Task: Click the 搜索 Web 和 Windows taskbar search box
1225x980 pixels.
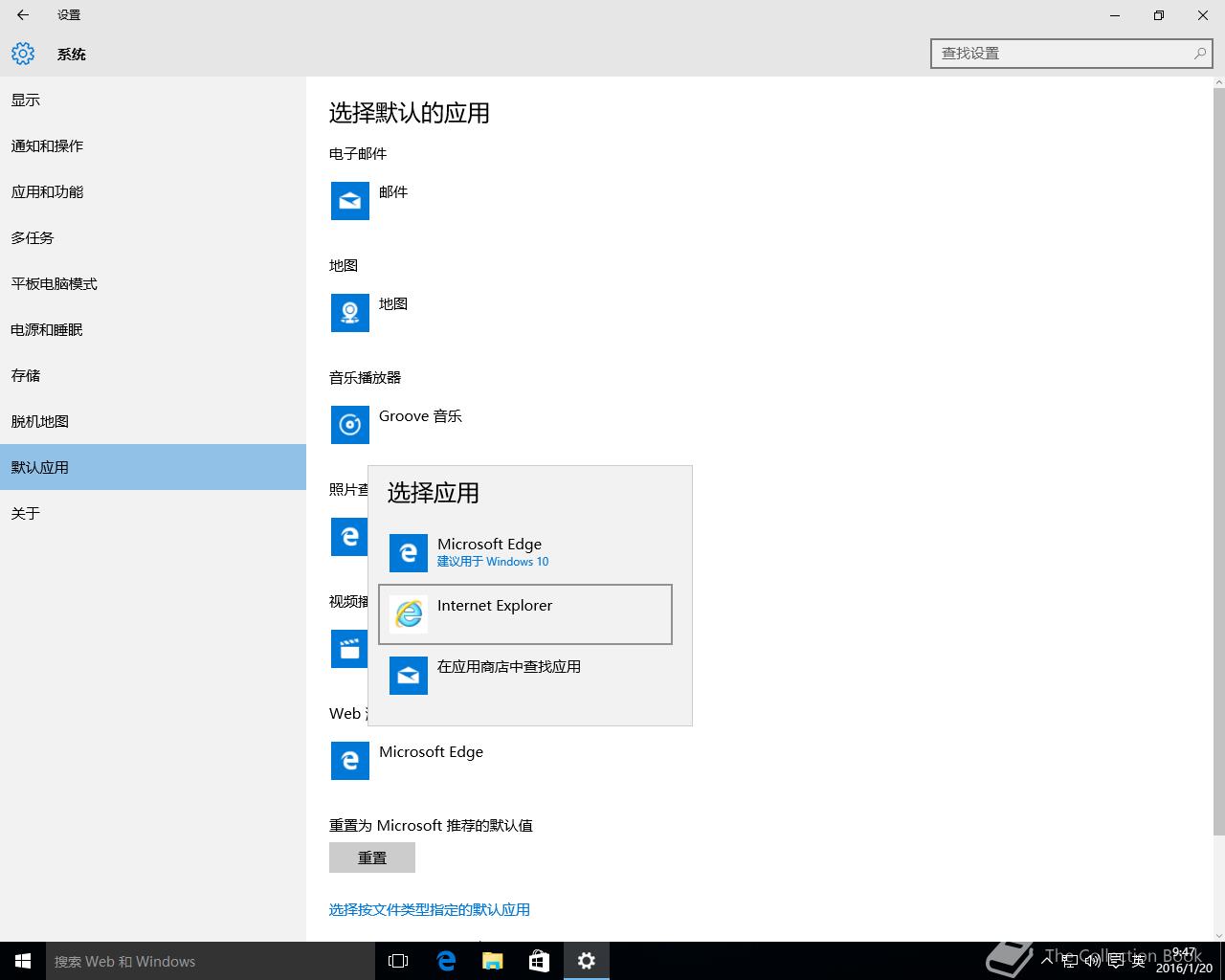Action: (x=211, y=961)
